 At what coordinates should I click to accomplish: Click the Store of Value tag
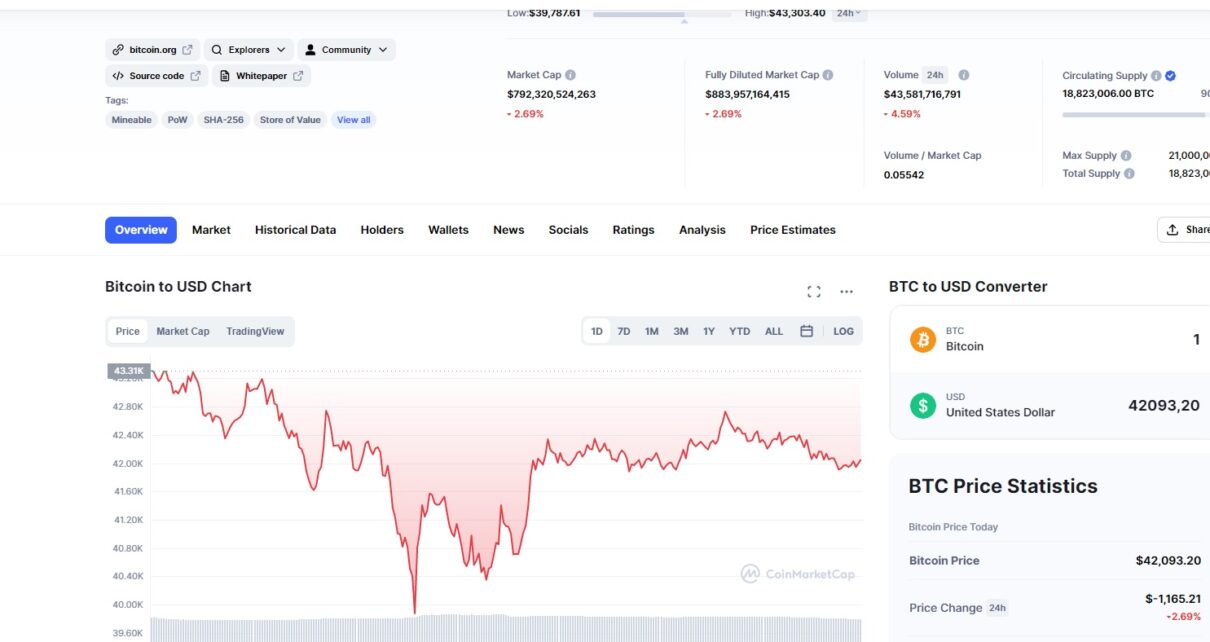[290, 120]
